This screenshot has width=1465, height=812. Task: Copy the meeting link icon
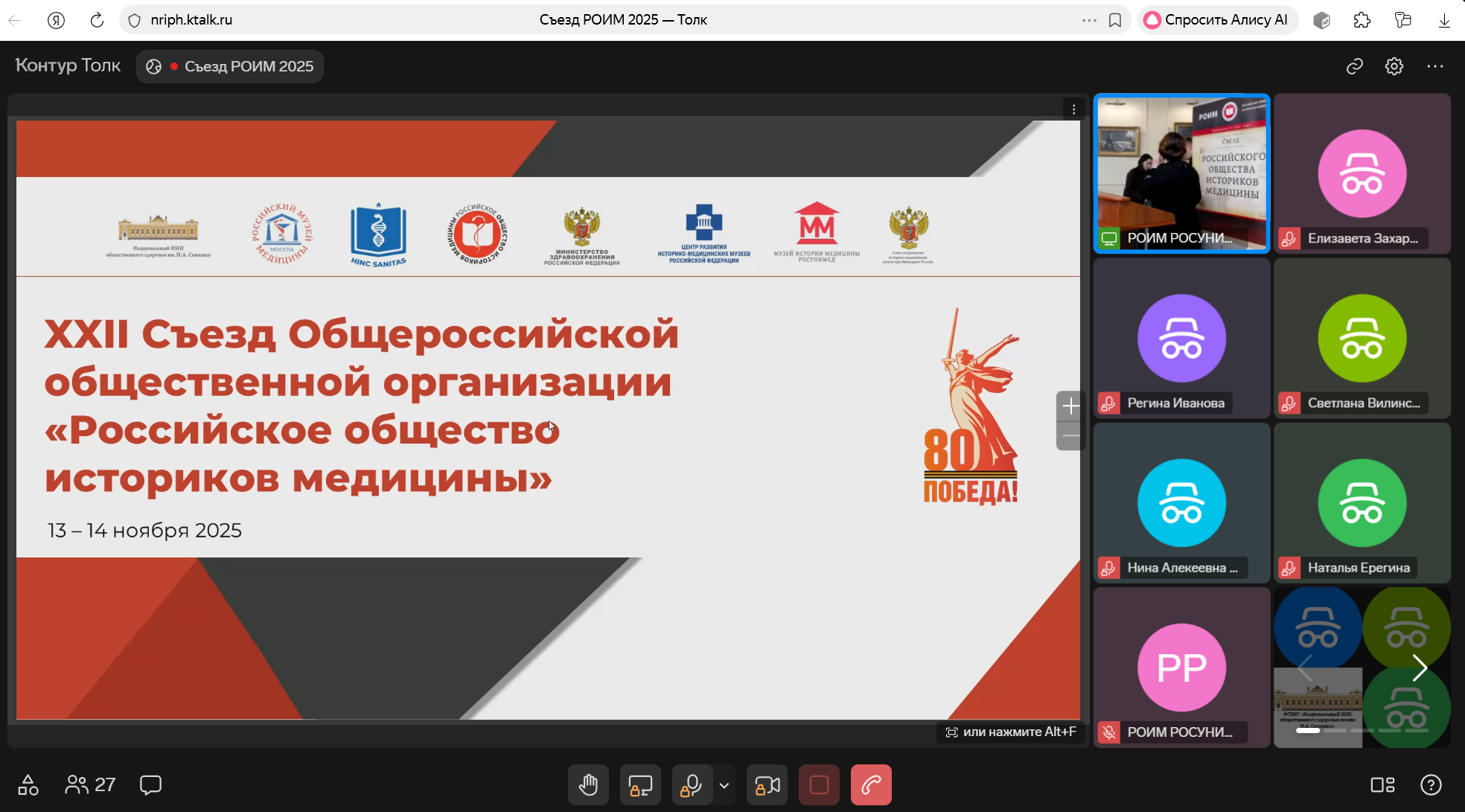(x=1354, y=66)
